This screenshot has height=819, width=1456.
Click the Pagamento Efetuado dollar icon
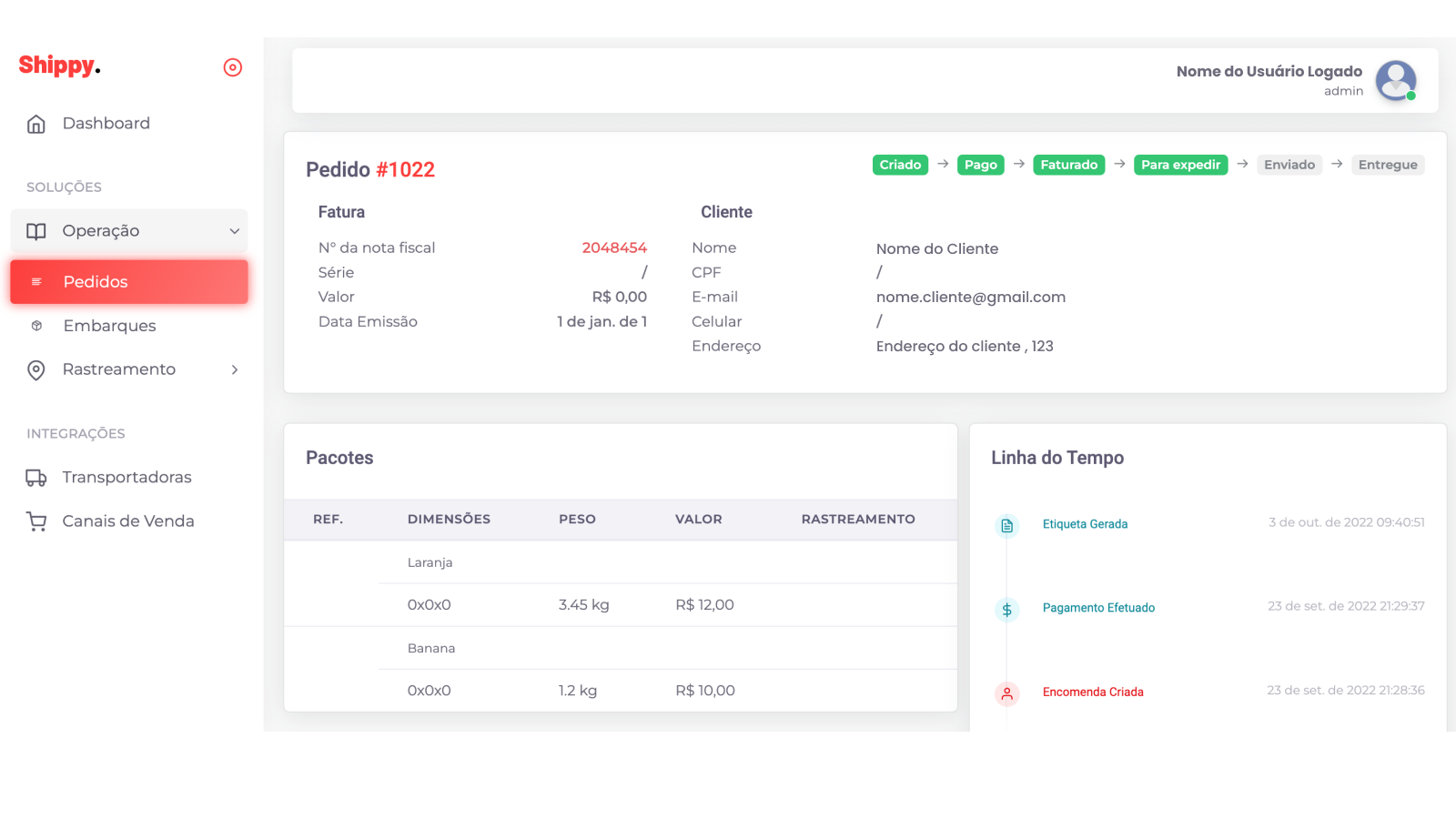tap(1006, 610)
